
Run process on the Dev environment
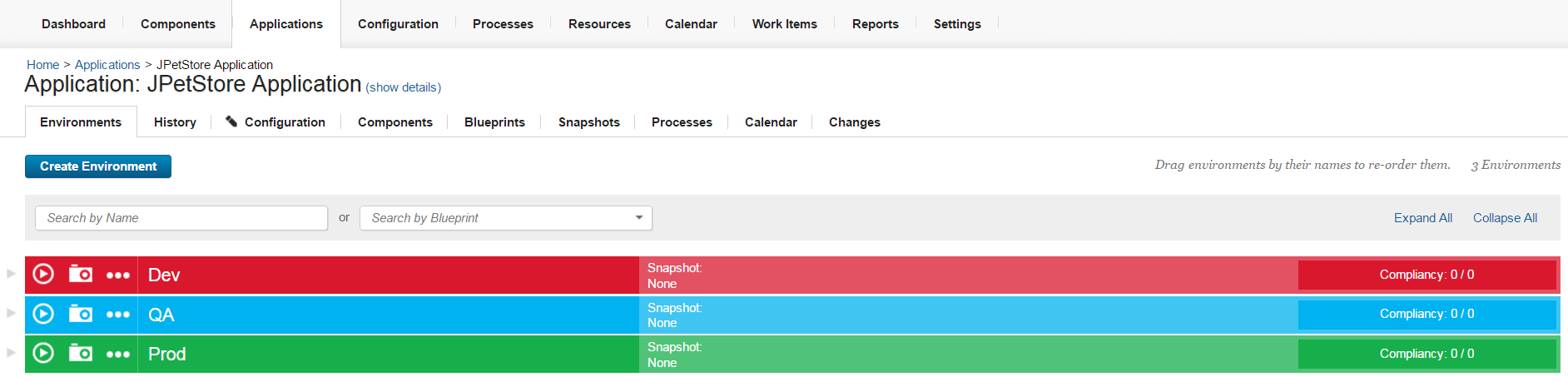click(43, 274)
